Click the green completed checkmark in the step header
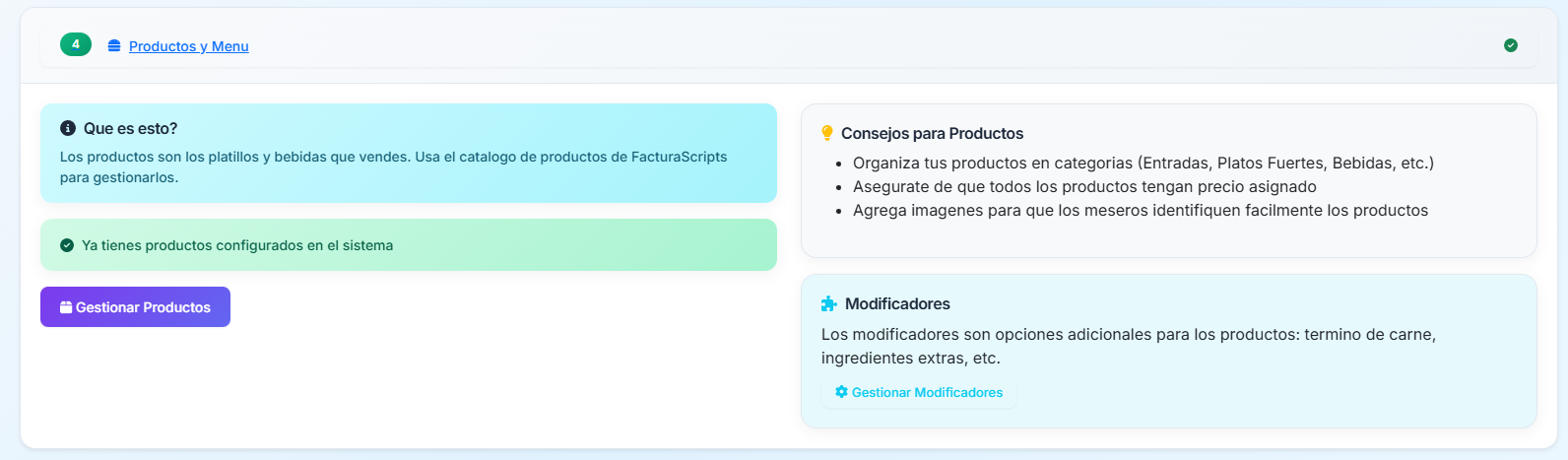This screenshot has height=460, width=1568. pyautogui.click(x=1510, y=45)
